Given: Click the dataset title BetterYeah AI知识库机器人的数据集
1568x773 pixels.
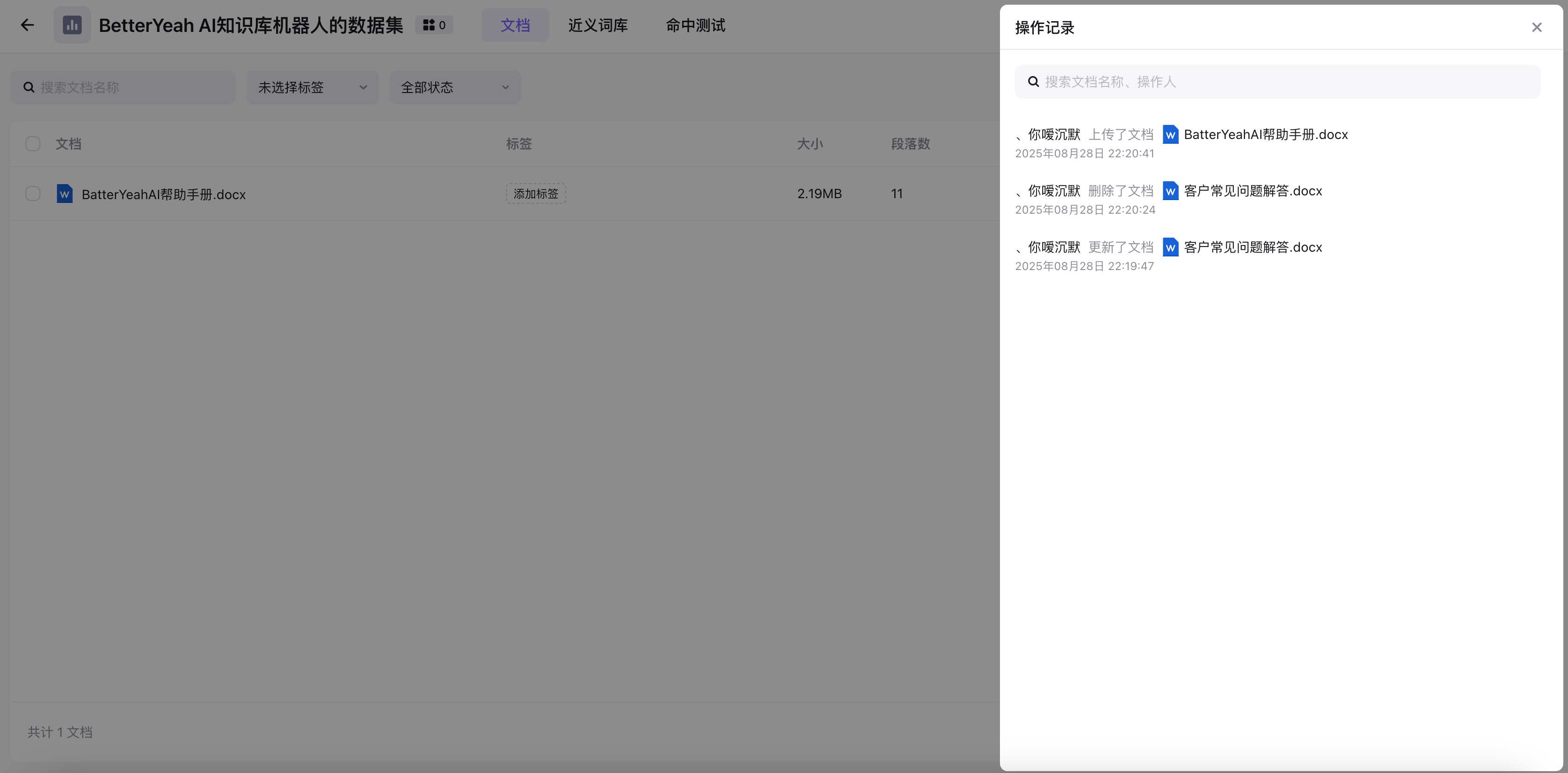Looking at the screenshot, I should pos(251,25).
